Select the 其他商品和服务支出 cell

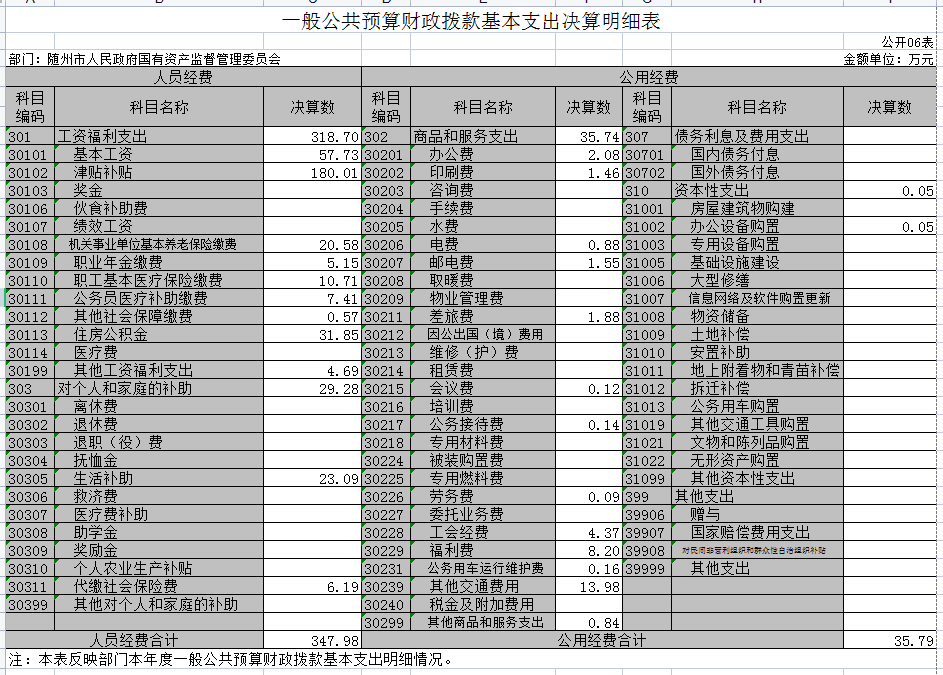[x=483, y=623]
